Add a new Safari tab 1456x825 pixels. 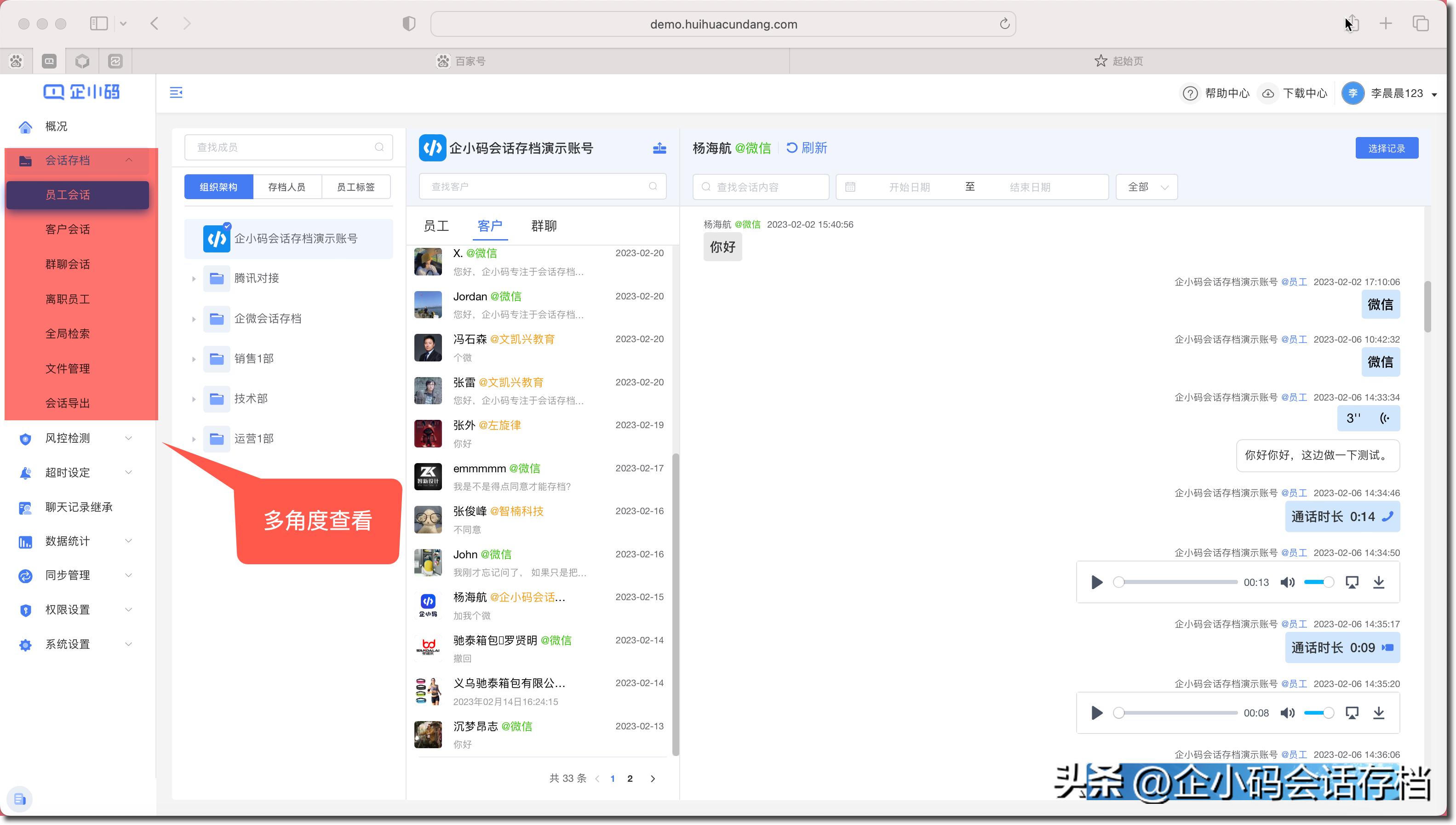click(x=1385, y=23)
